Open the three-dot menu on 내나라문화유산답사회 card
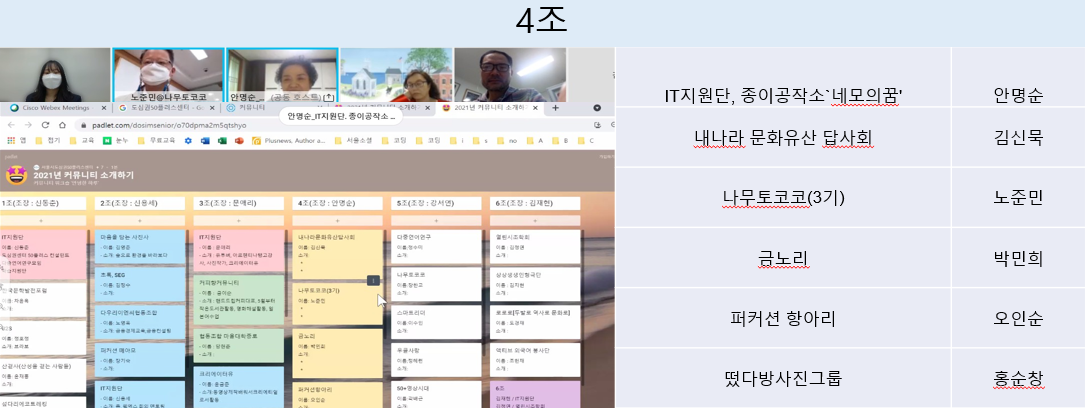 pos(373,280)
